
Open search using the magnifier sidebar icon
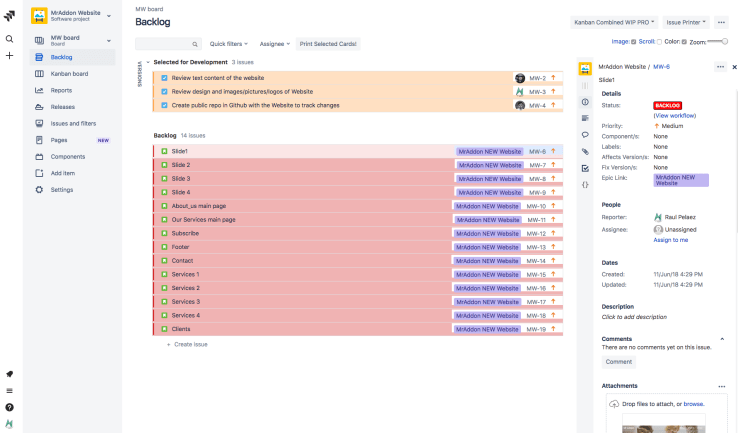pyautogui.click(x=9, y=39)
